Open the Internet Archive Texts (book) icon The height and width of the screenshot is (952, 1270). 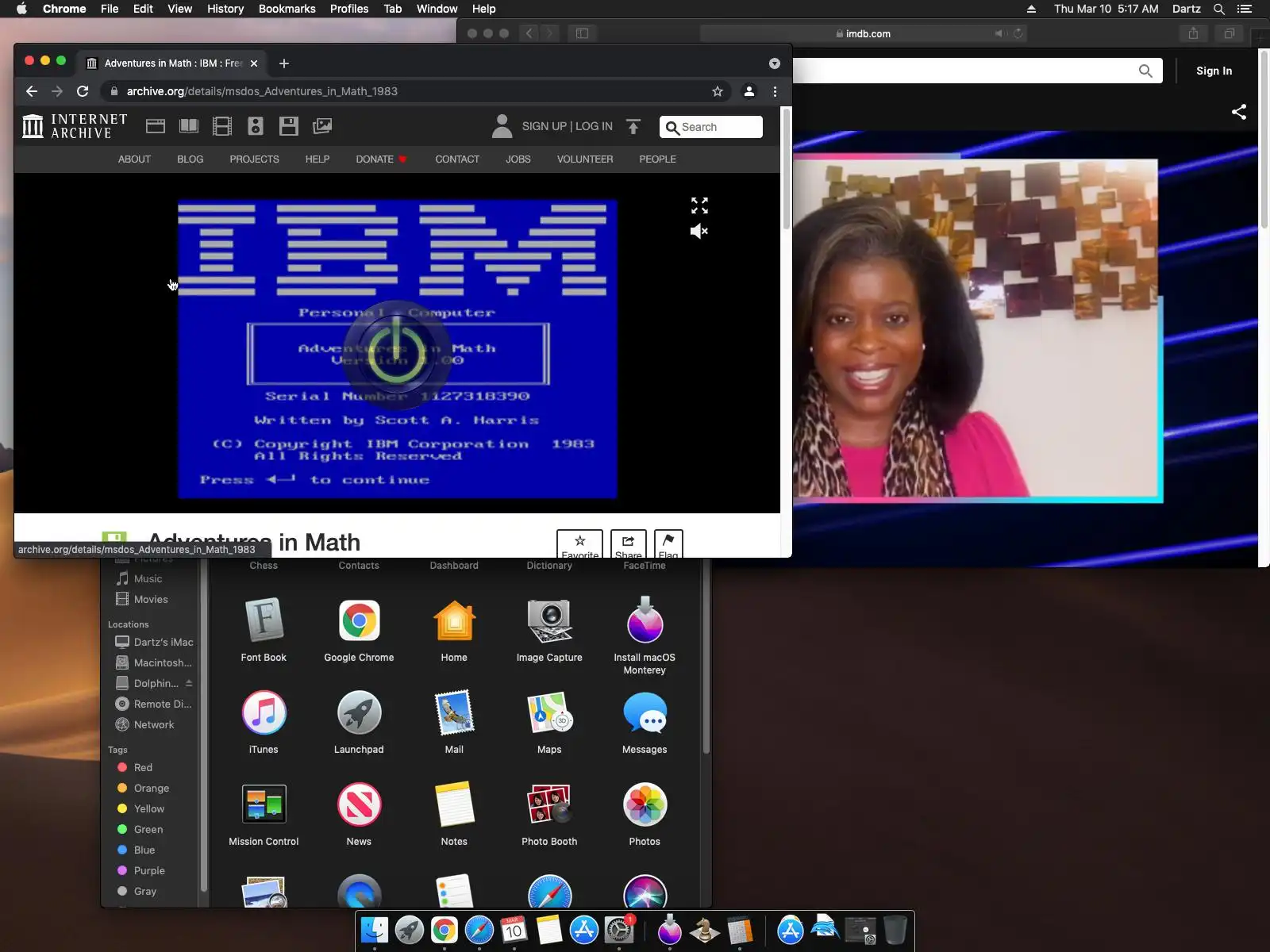point(189,126)
